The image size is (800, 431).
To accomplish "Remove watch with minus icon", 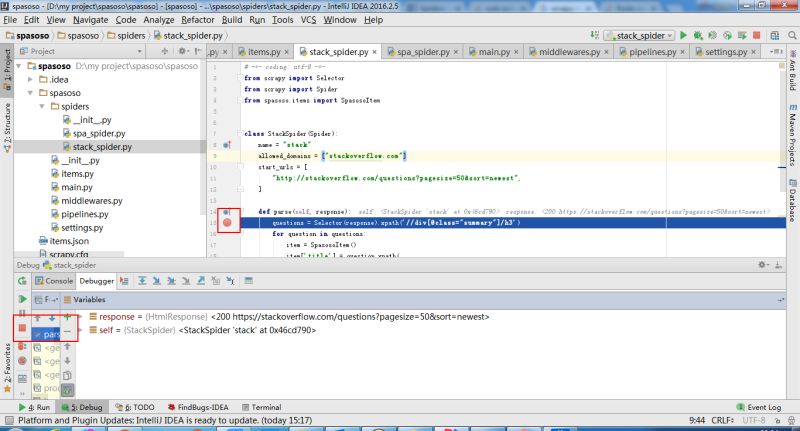I will click(67, 332).
